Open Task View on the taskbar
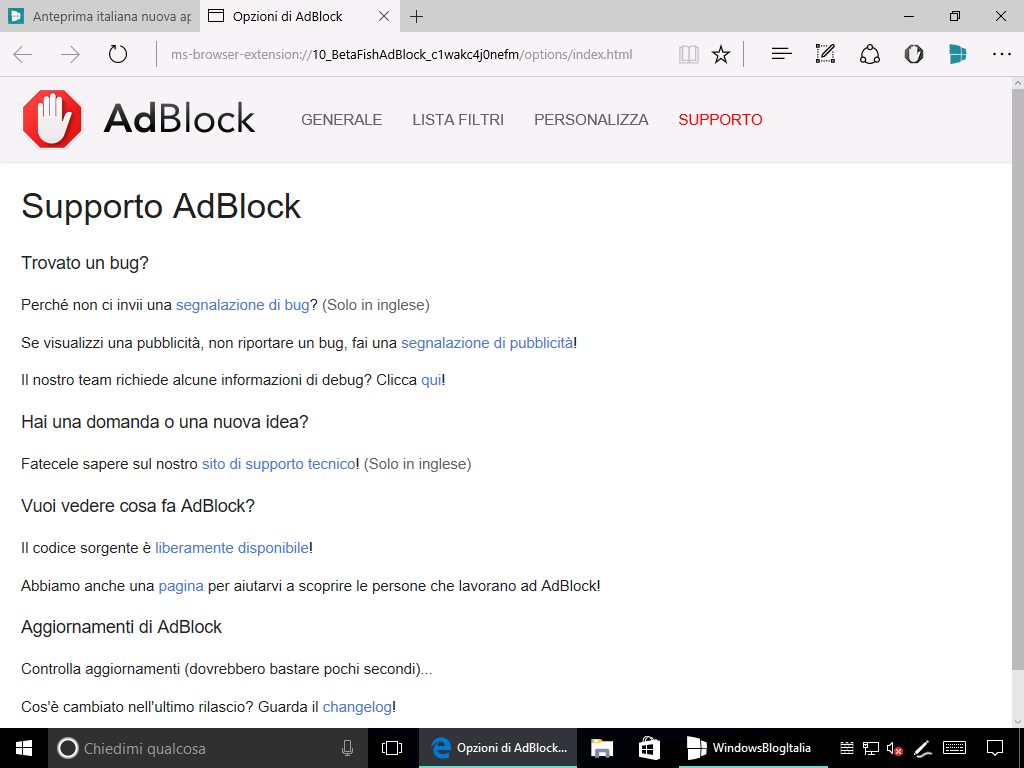Viewport: 1024px width, 768px height. click(391, 748)
